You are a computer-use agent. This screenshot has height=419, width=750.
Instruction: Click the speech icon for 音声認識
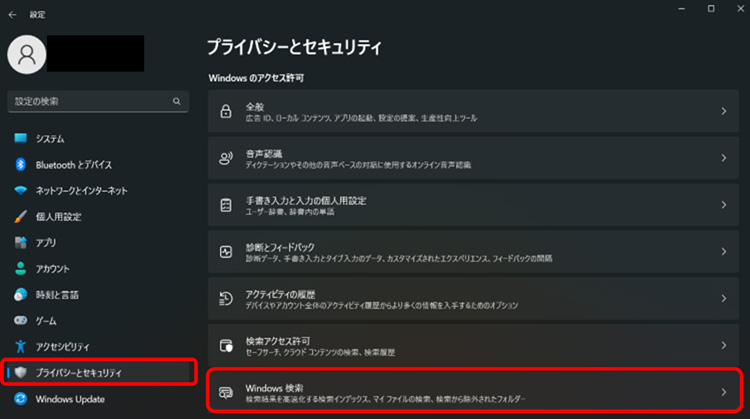click(x=226, y=158)
